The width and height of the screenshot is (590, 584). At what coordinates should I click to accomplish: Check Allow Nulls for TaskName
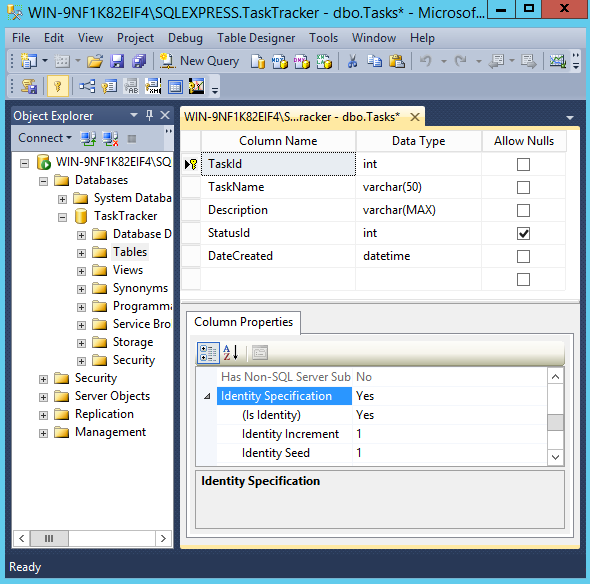click(523, 187)
